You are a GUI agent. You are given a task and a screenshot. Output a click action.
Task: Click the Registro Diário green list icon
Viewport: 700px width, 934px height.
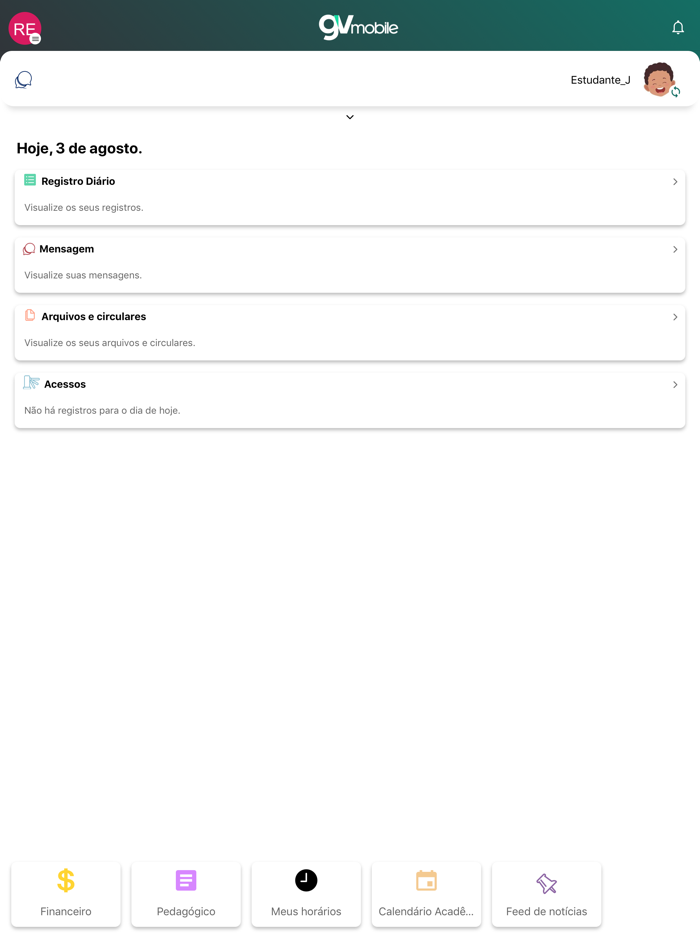click(x=29, y=181)
